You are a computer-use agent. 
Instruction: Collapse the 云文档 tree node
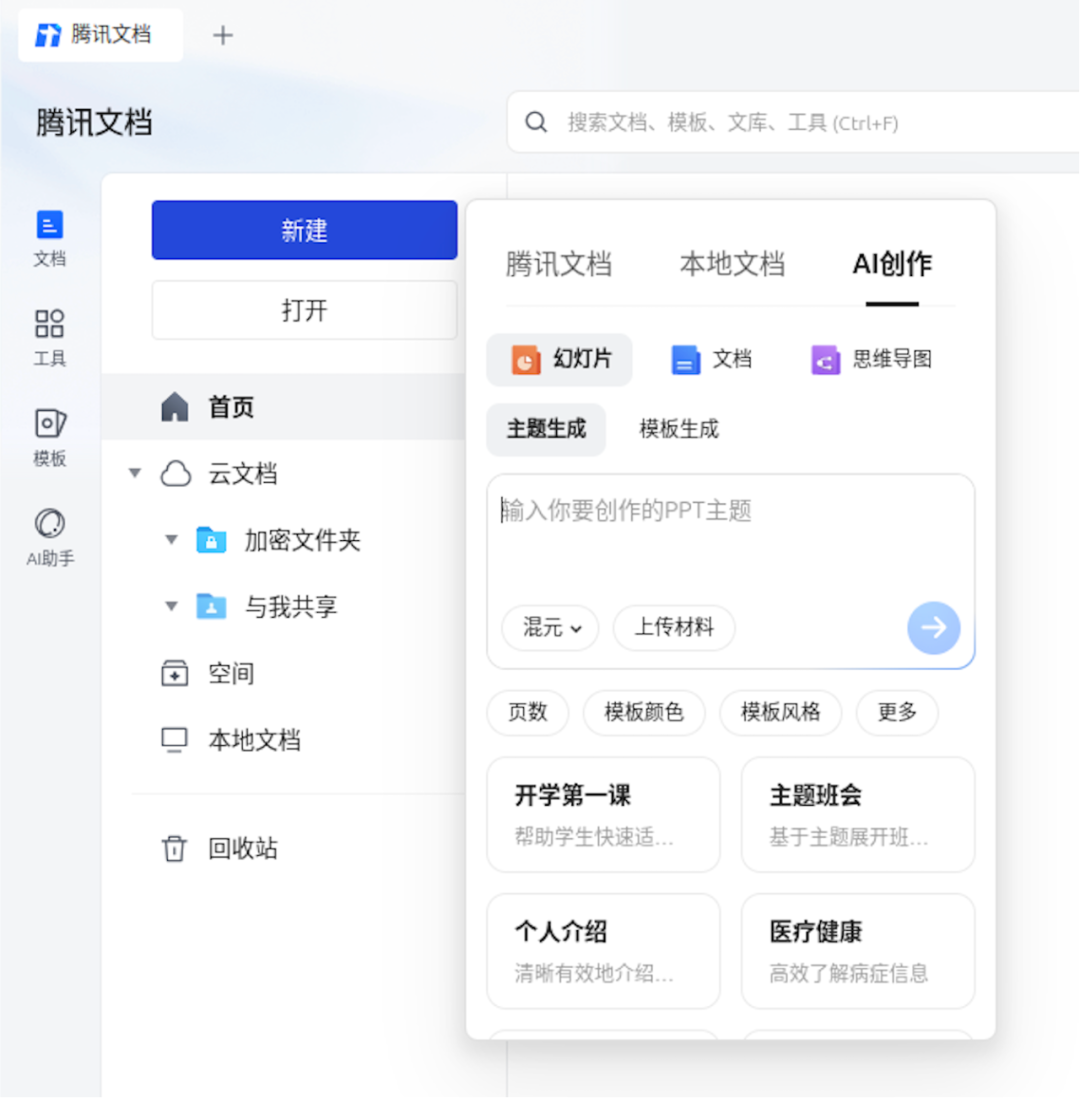[x=135, y=473]
